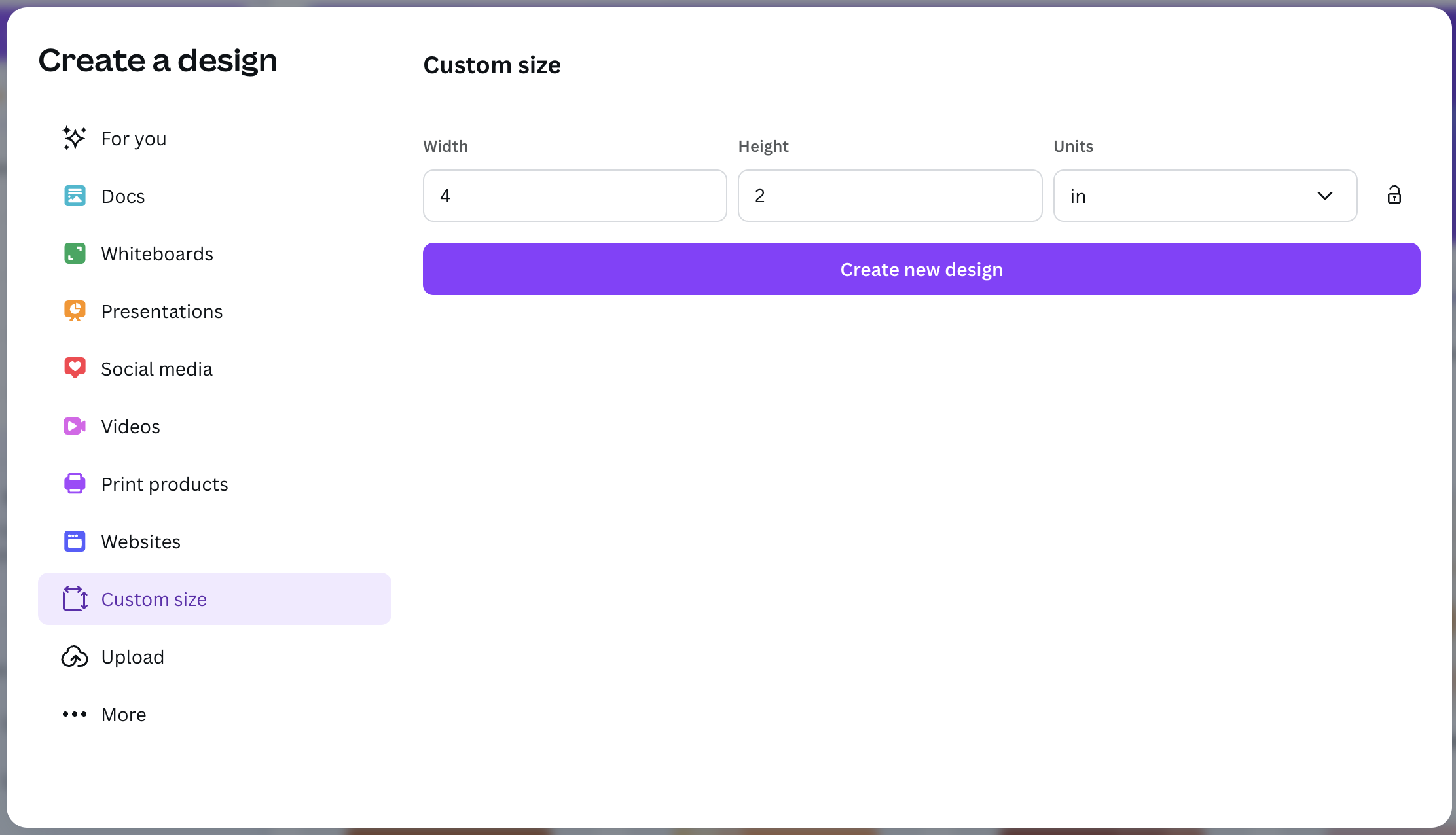This screenshot has height=835, width=1456.
Task: Select the Websites category
Action: pyautogui.click(x=215, y=541)
